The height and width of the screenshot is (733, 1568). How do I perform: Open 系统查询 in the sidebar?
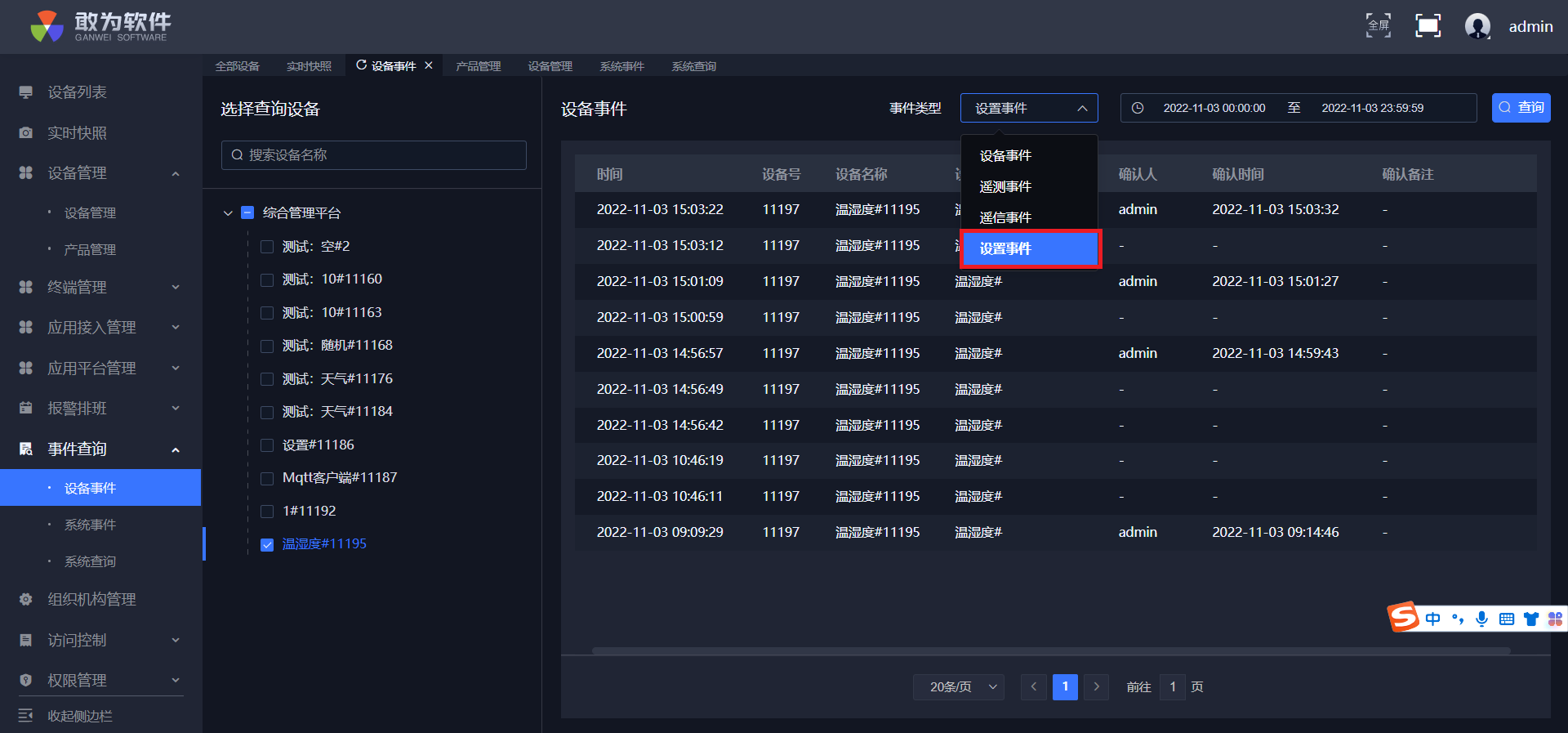pyautogui.click(x=90, y=561)
